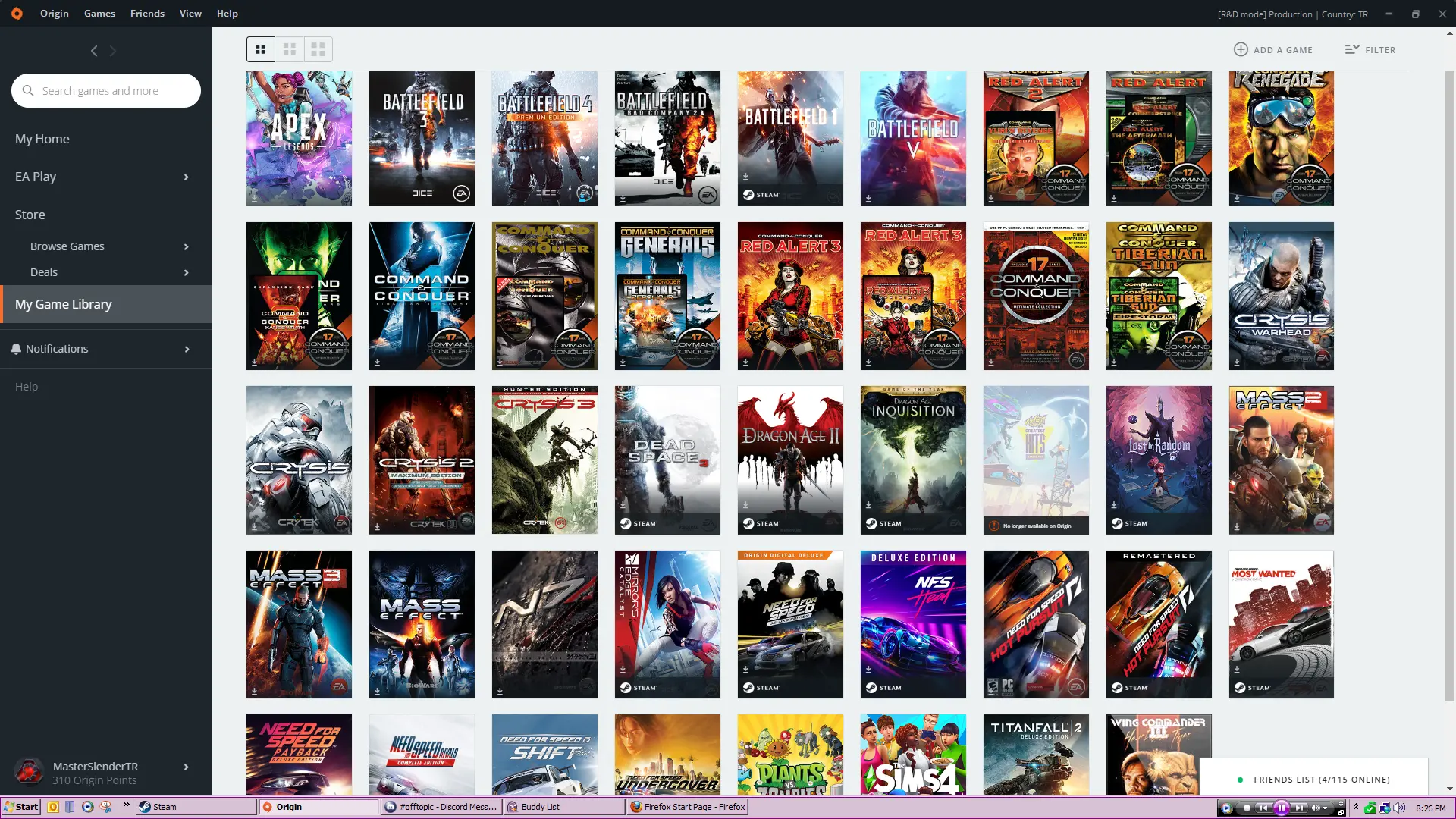Select Dragon Age Inquisition tile

[x=913, y=460]
